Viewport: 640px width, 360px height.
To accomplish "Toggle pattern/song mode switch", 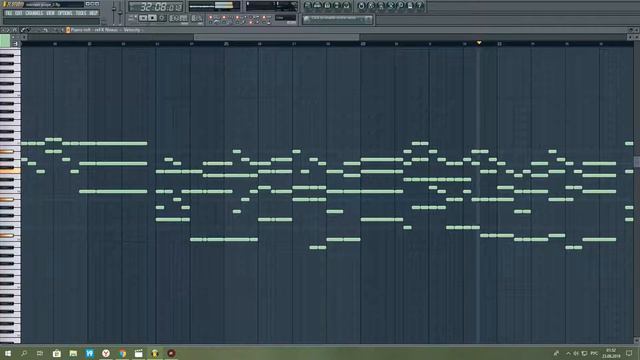I will 133,18.
